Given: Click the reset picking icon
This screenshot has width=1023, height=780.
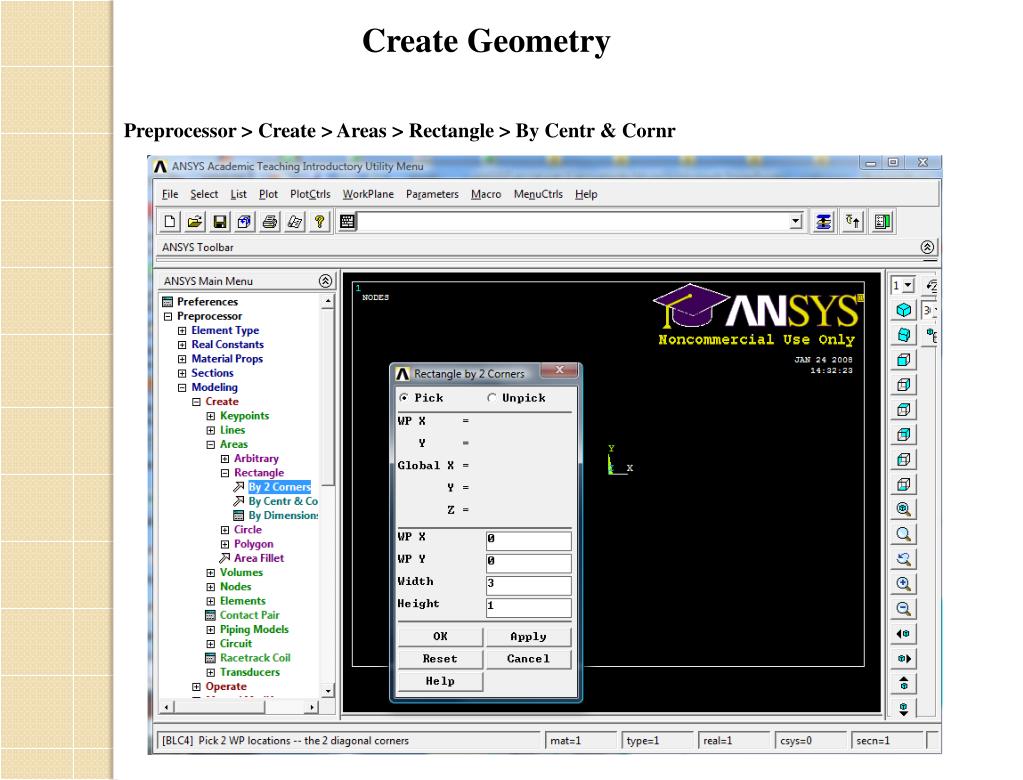Looking at the screenshot, I should tap(853, 222).
